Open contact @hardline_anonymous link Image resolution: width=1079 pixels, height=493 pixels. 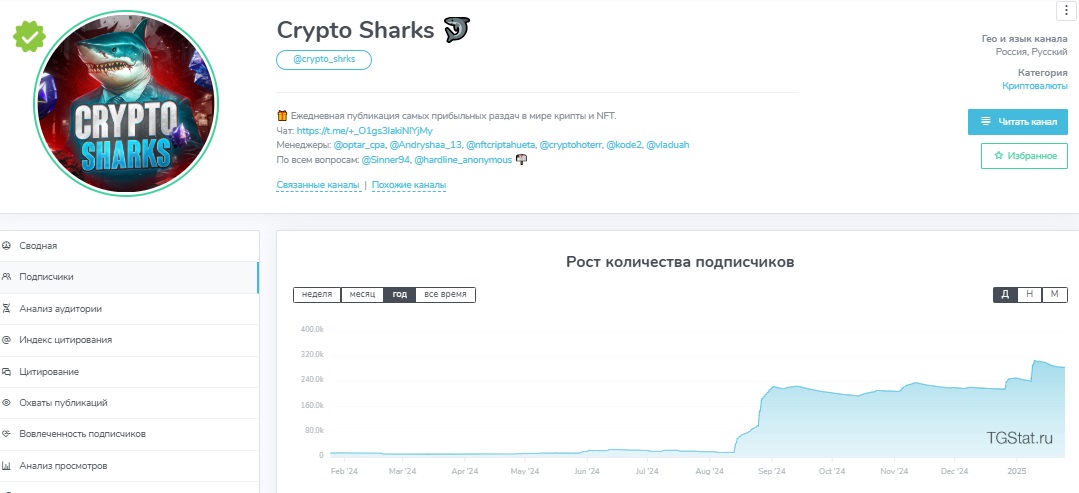463,160
